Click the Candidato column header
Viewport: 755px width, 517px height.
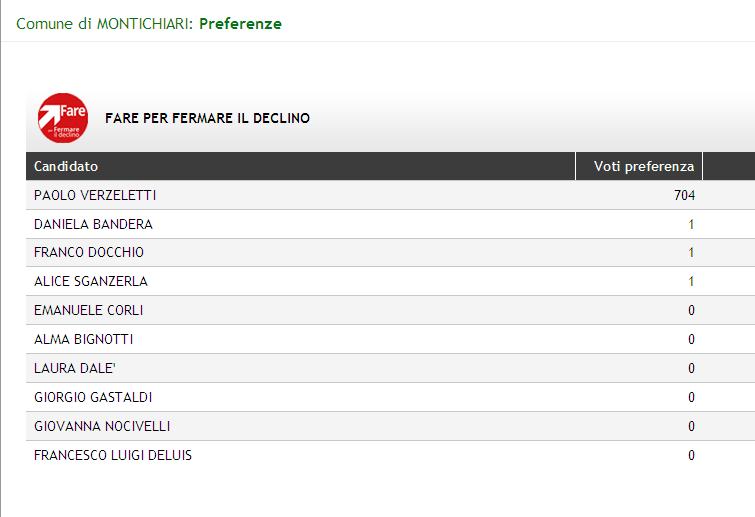pyautogui.click(x=66, y=166)
